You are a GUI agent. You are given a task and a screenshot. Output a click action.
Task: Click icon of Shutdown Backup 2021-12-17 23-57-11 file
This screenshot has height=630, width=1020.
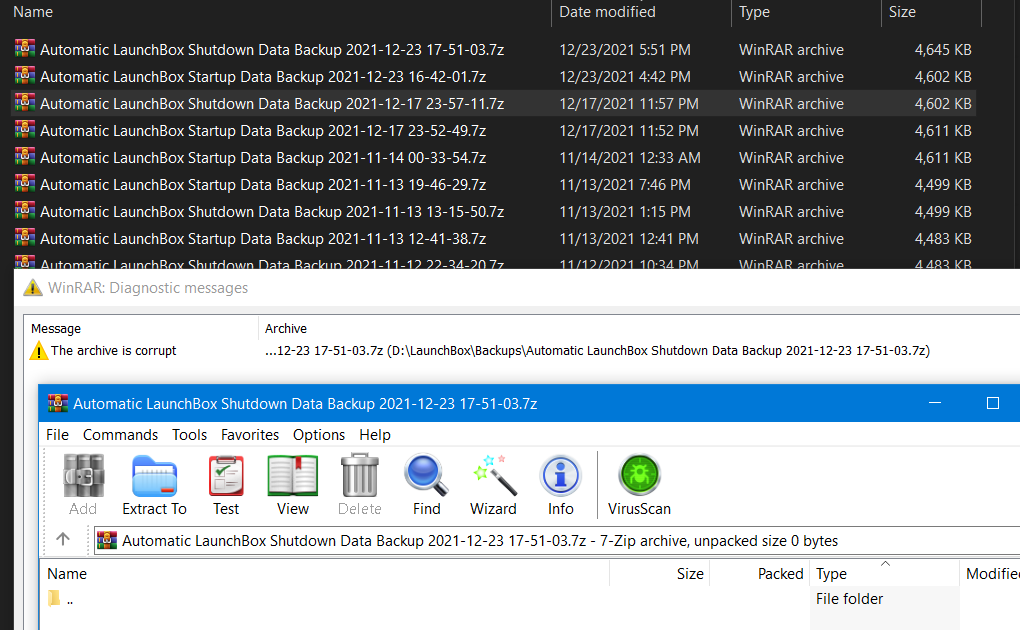25,102
